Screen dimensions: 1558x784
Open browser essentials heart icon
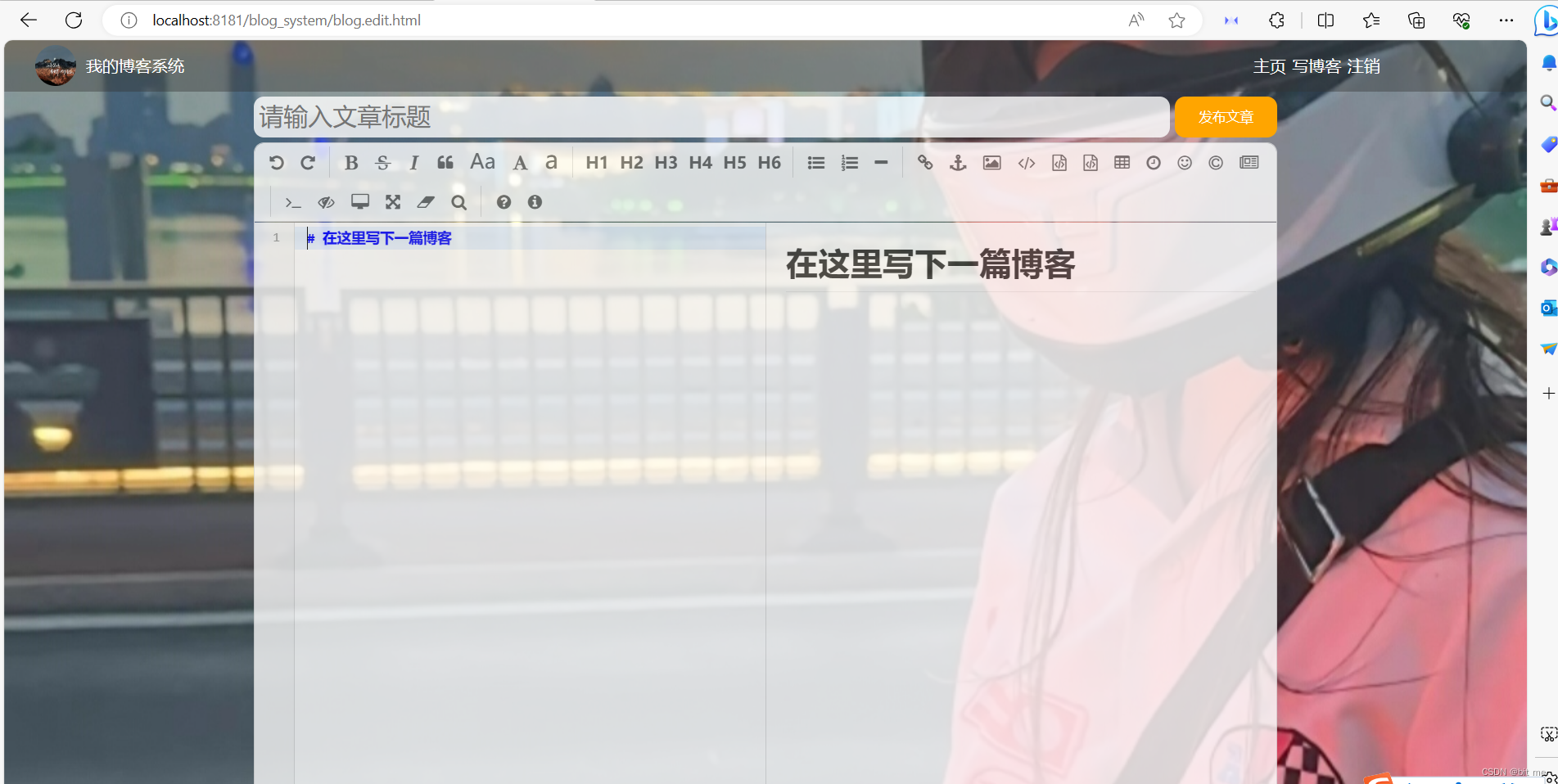pos(1461,20)
